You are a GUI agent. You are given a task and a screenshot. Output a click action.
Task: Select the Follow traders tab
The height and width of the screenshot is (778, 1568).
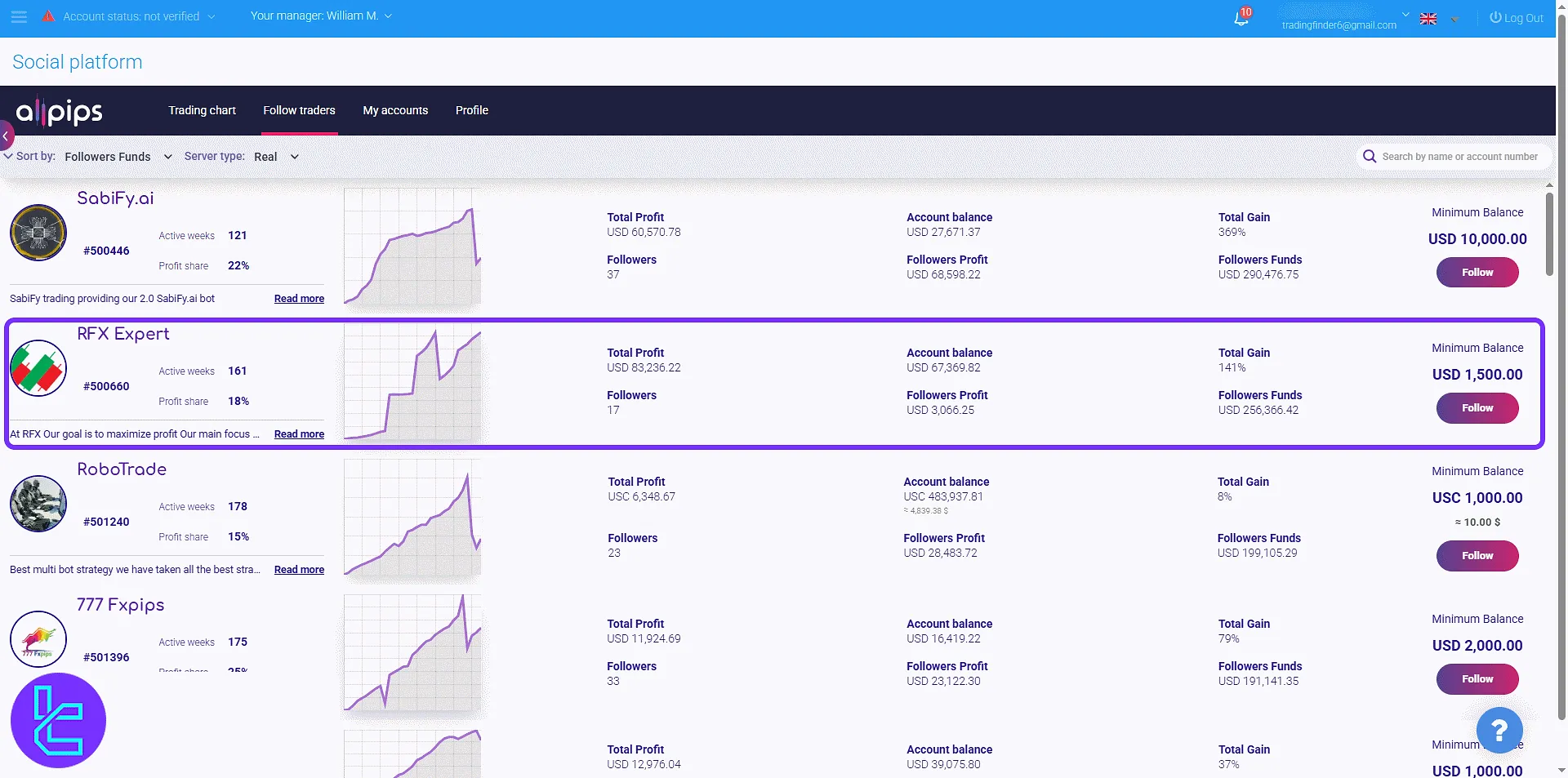pyautogui.click(x=299, y=110)
